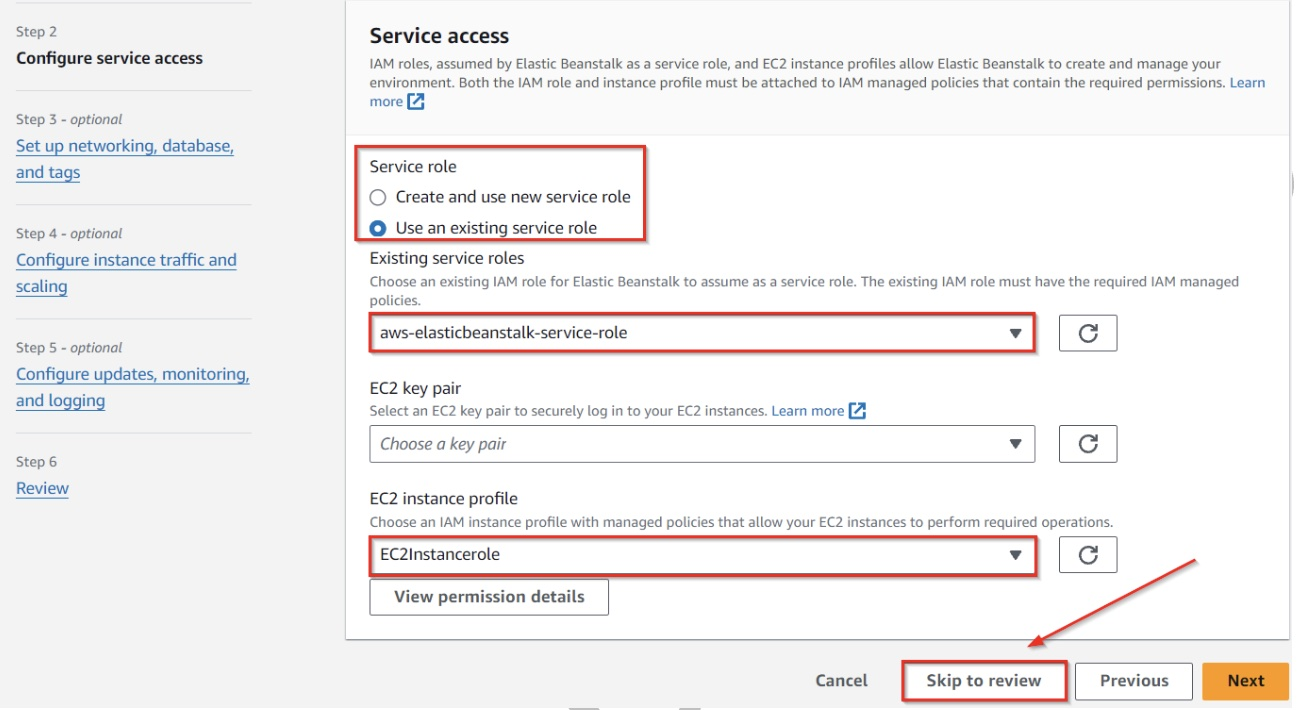1304x710 pixels.
Task: Open the EC2 instance profile dropdown
Action: (702, 555)
